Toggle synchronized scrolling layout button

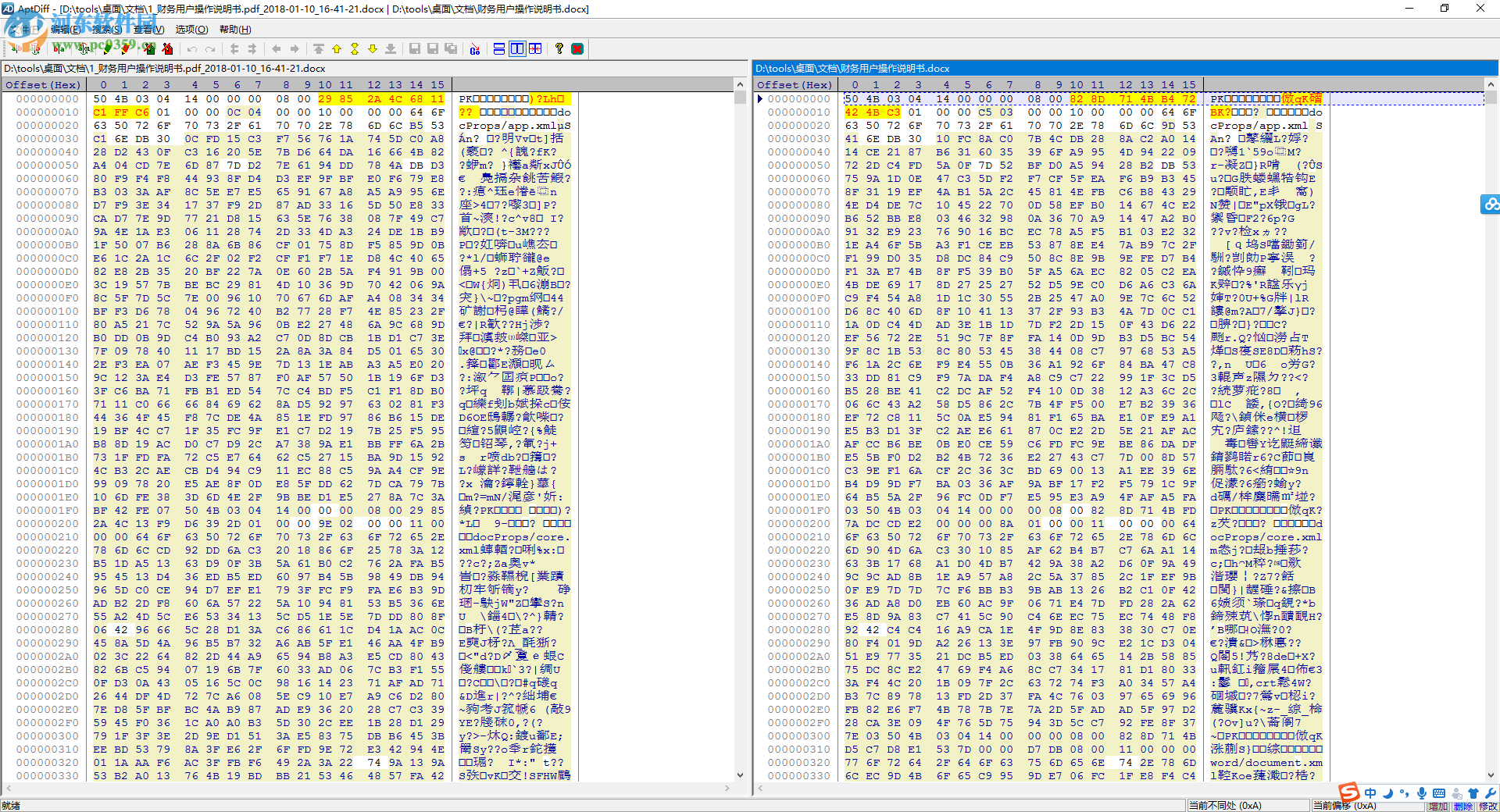(535, 49)
